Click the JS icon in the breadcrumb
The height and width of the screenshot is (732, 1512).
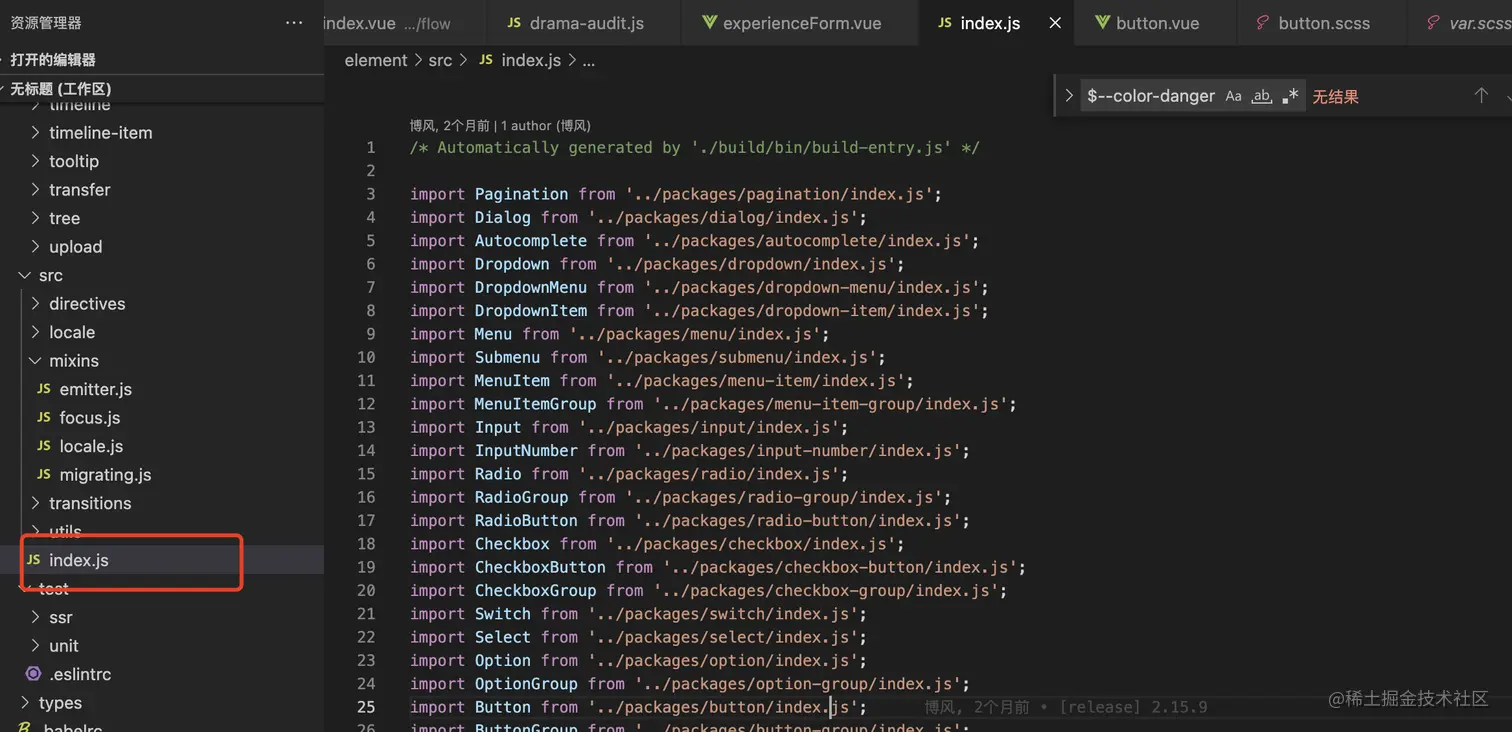(486, 60)
